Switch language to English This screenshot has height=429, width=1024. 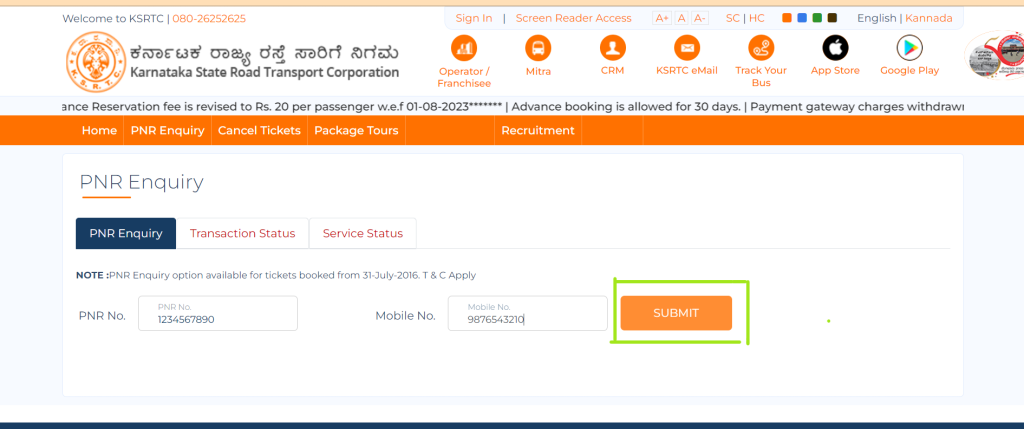876,18
